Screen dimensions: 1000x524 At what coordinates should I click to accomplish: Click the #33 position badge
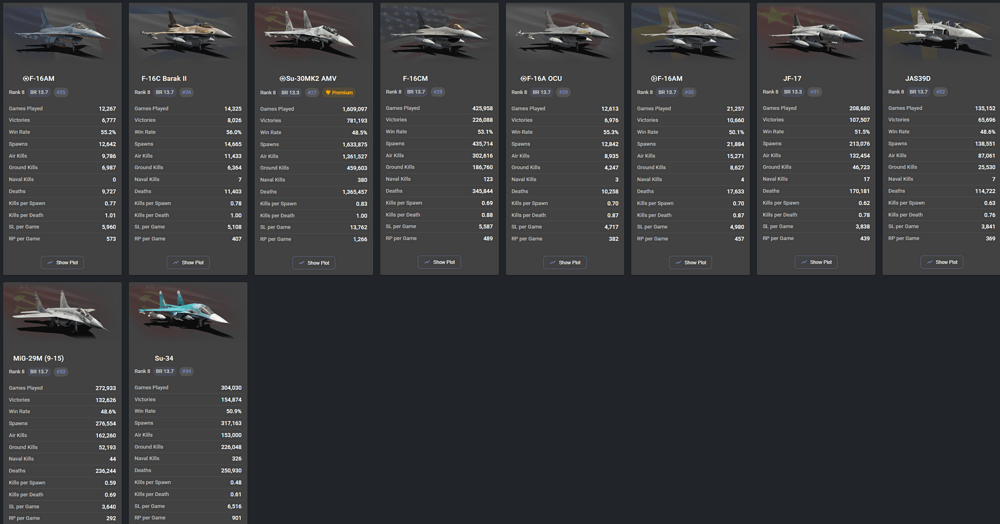point(61,372)
